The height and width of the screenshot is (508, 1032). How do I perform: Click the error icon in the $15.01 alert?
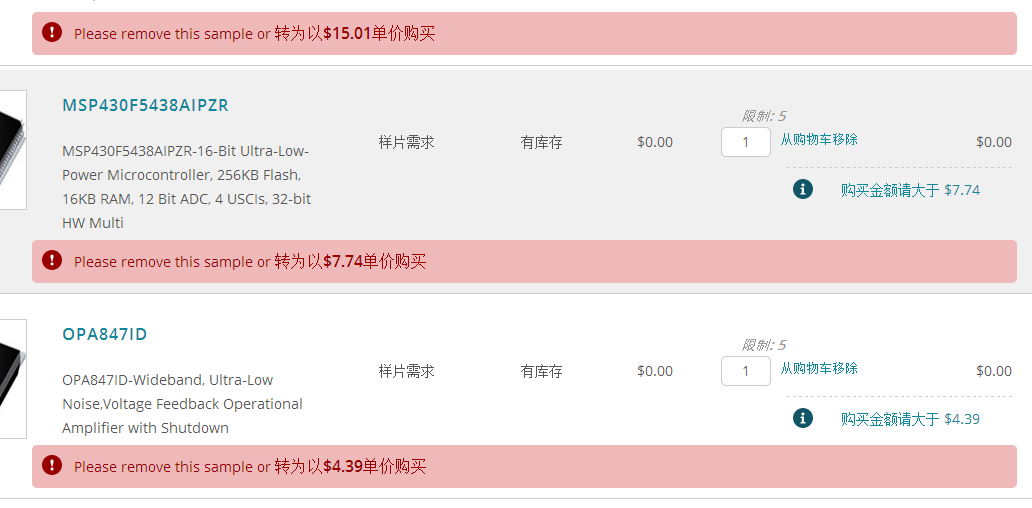(52, 33)
